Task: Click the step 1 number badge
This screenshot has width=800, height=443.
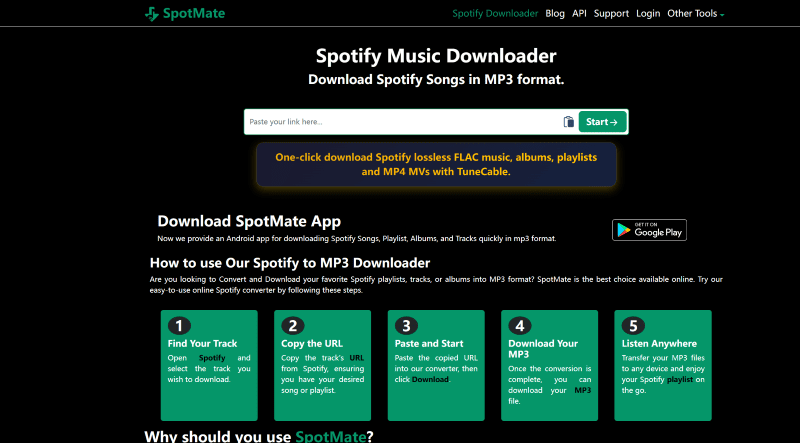Action: (179, 326)
